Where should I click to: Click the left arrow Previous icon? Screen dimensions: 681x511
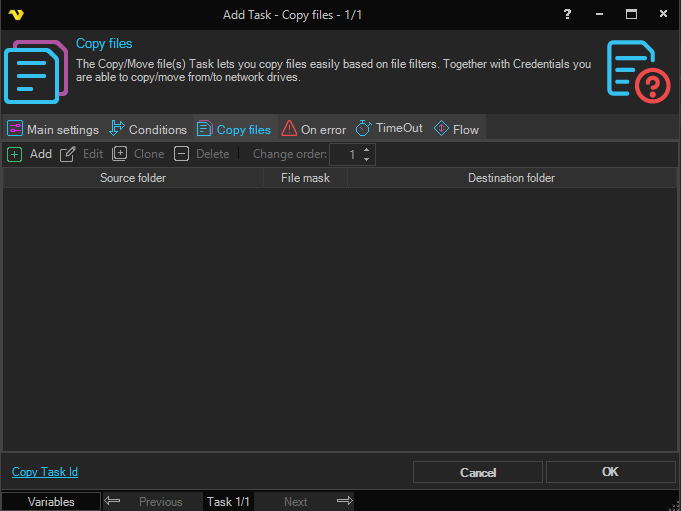pos(113,501)
